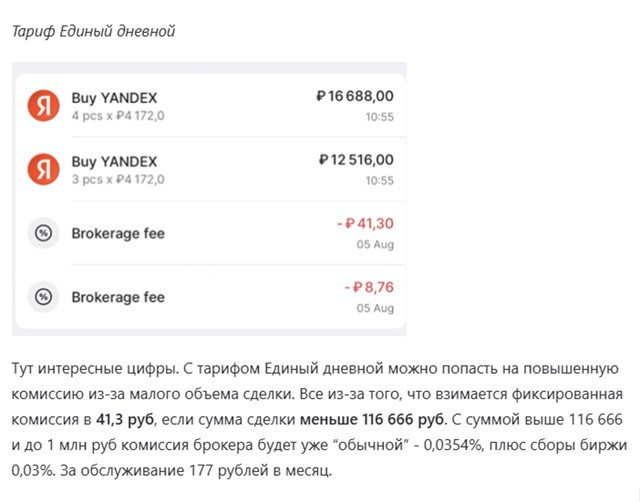Click the Yandex logo in the 3 pcs row
The image size is (640, 502).
[x=43, y=169]
